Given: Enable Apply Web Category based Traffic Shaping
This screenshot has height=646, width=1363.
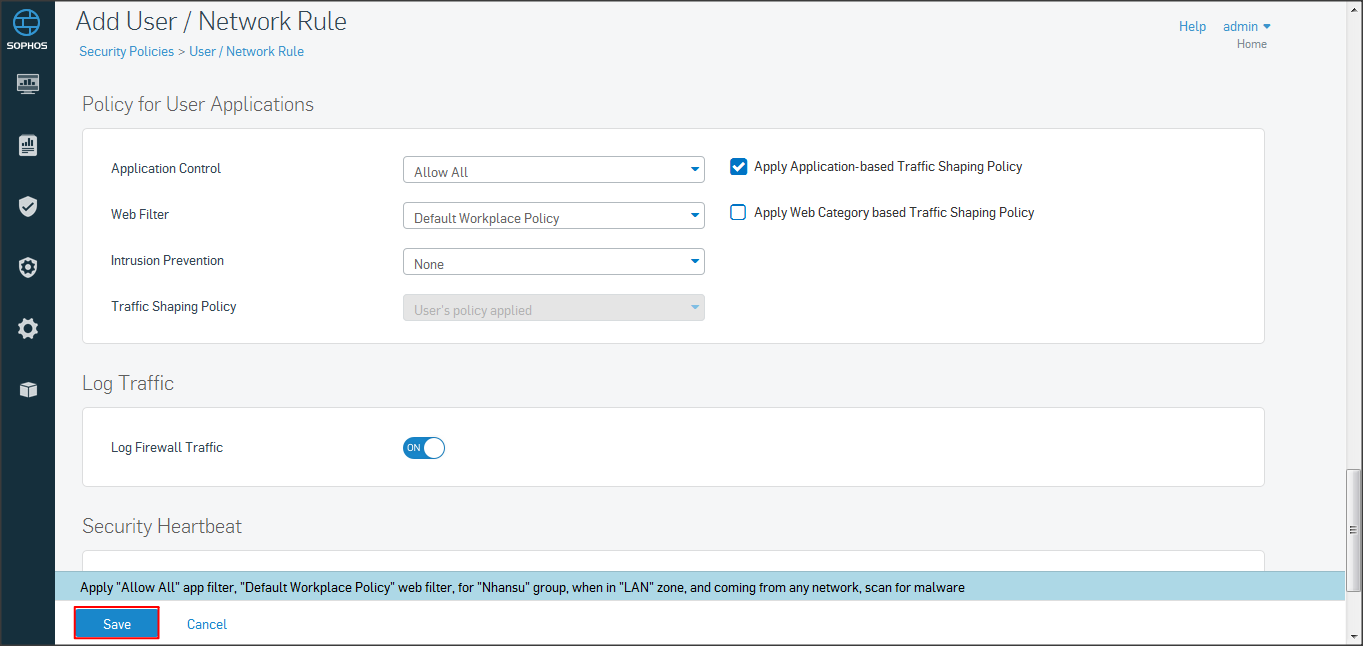Looking at the screenshot, I should (739, 213).
